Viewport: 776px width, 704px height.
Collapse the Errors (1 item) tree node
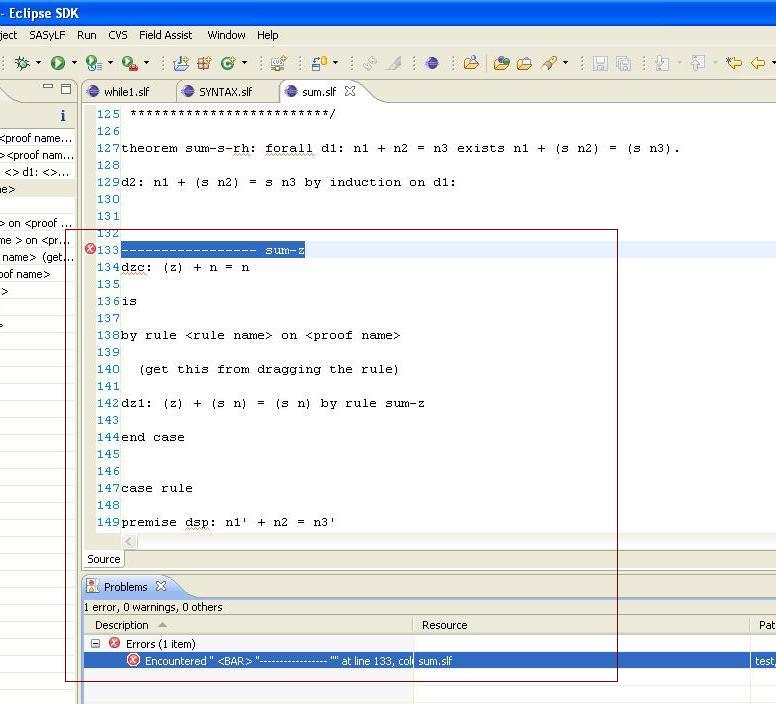[x=96, y=644]
